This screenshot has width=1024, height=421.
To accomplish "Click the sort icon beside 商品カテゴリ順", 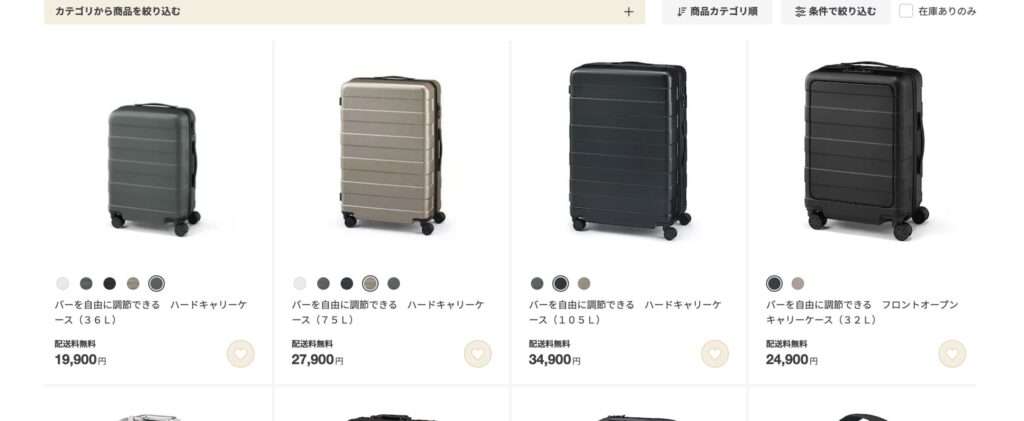I will 682,11.
